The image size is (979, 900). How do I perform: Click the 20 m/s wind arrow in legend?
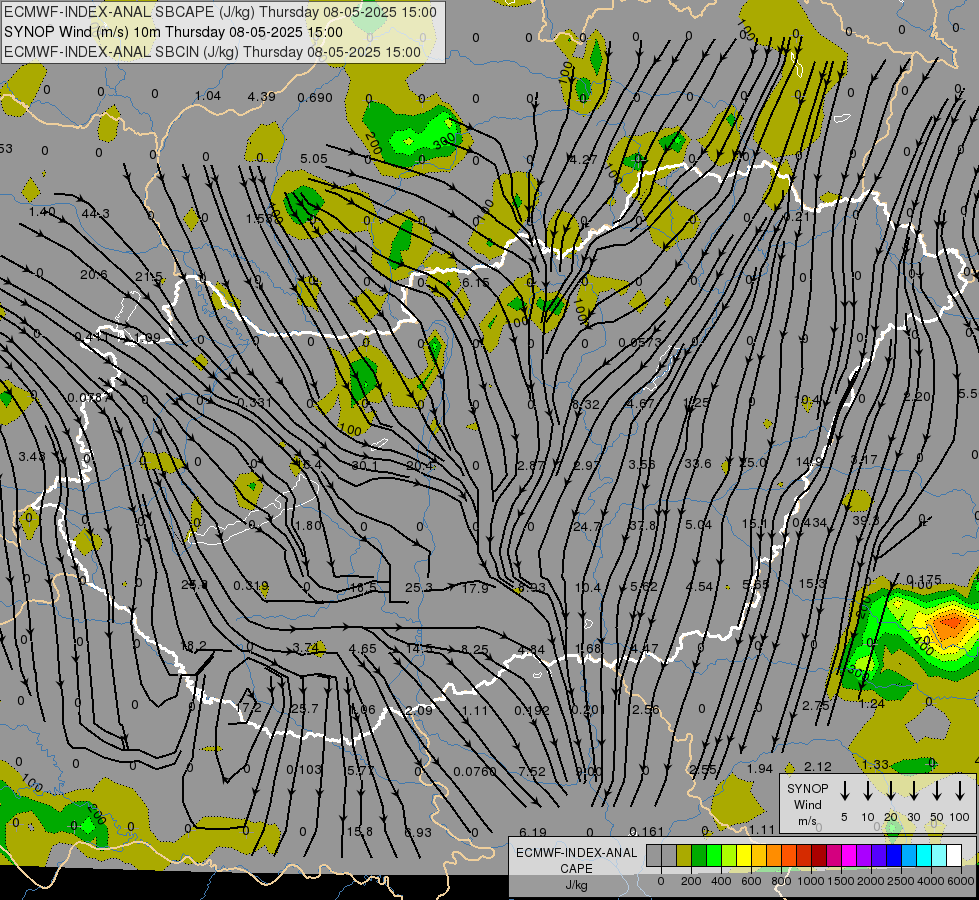[x=891, y=791]
